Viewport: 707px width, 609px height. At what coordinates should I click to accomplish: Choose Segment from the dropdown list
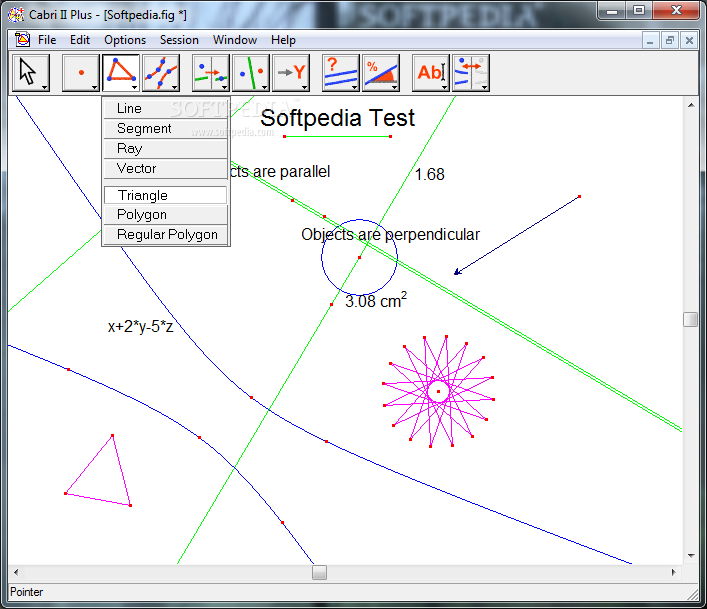(166, 128)
